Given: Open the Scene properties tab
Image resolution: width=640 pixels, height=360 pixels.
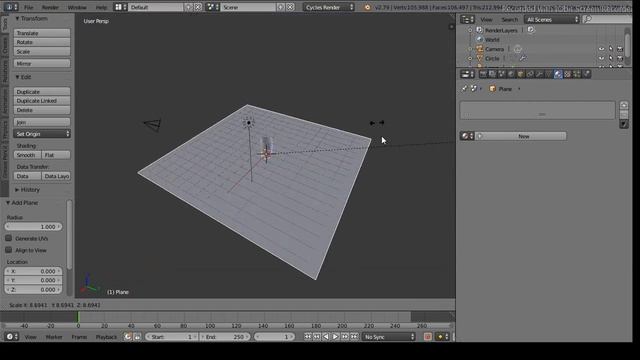Looking at the screenshot, I should tap(502, 74).
